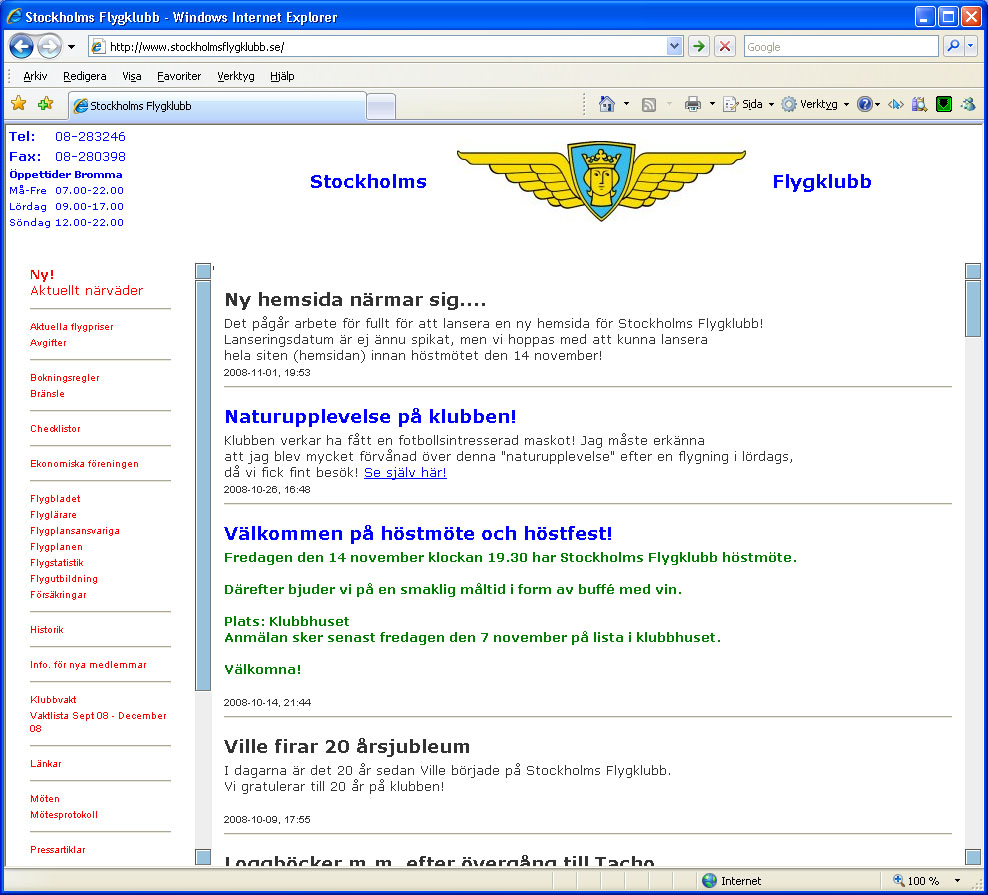Open search provider options dropdown
Image resolution: width=988 pixels, height=895 pixels.
coord(971,46)
